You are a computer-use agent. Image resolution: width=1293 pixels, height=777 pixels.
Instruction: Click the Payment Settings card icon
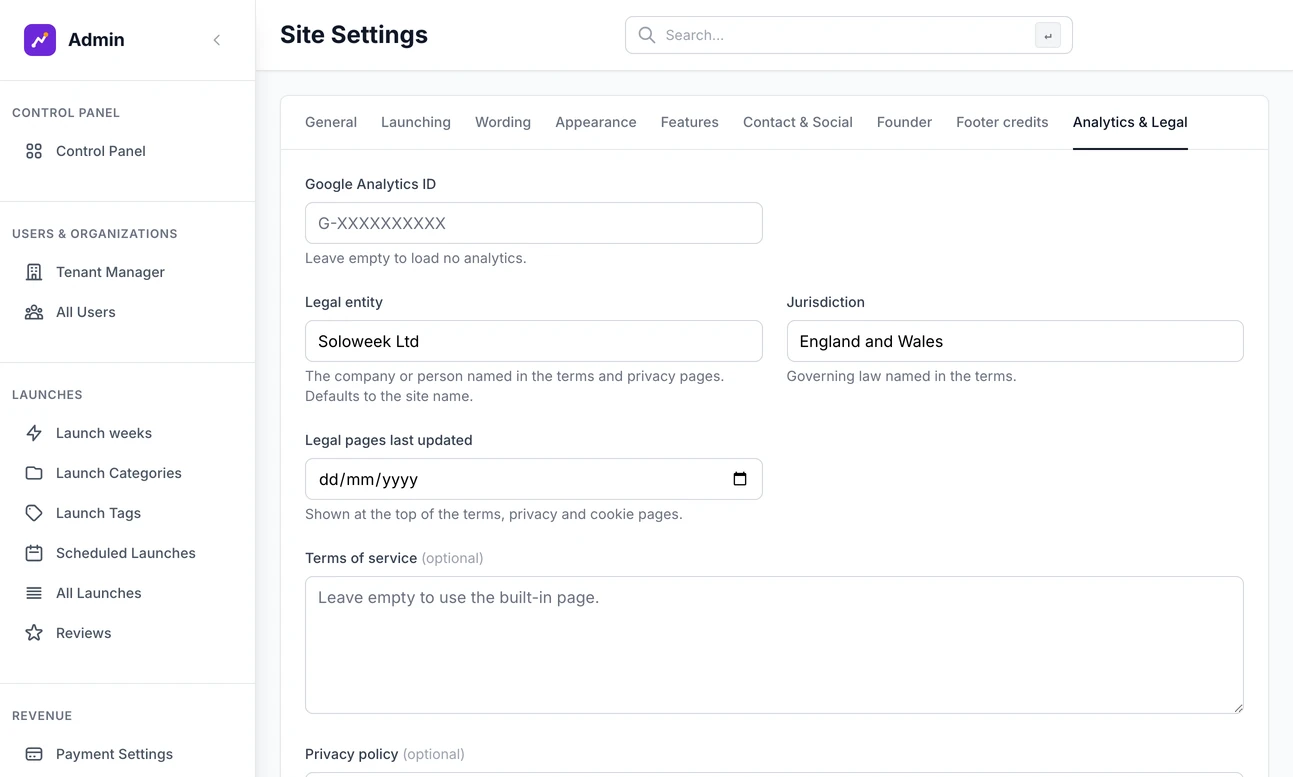(x=34, y=754)
